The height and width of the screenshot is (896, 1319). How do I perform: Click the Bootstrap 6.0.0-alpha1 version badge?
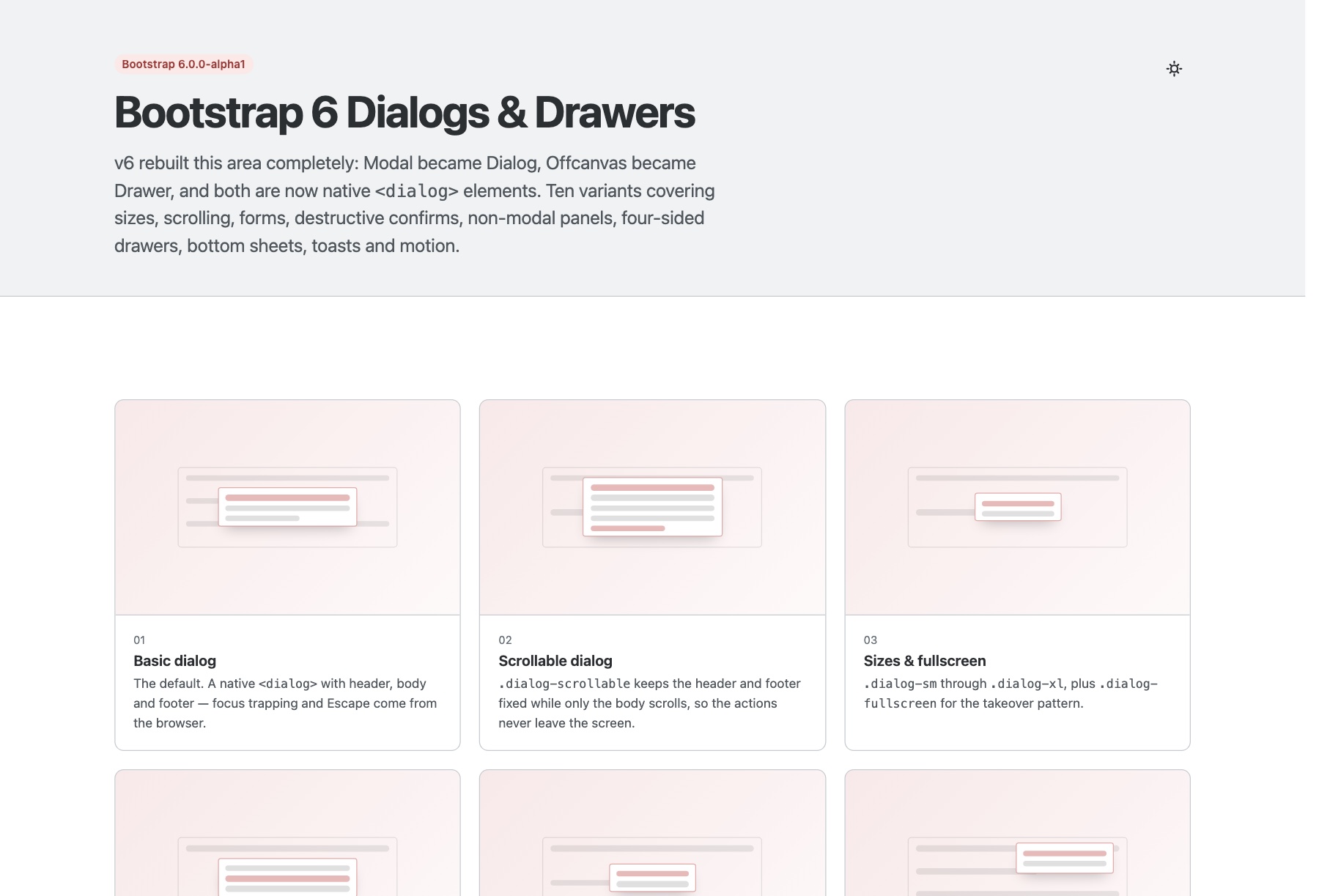[x=183, y=64]
